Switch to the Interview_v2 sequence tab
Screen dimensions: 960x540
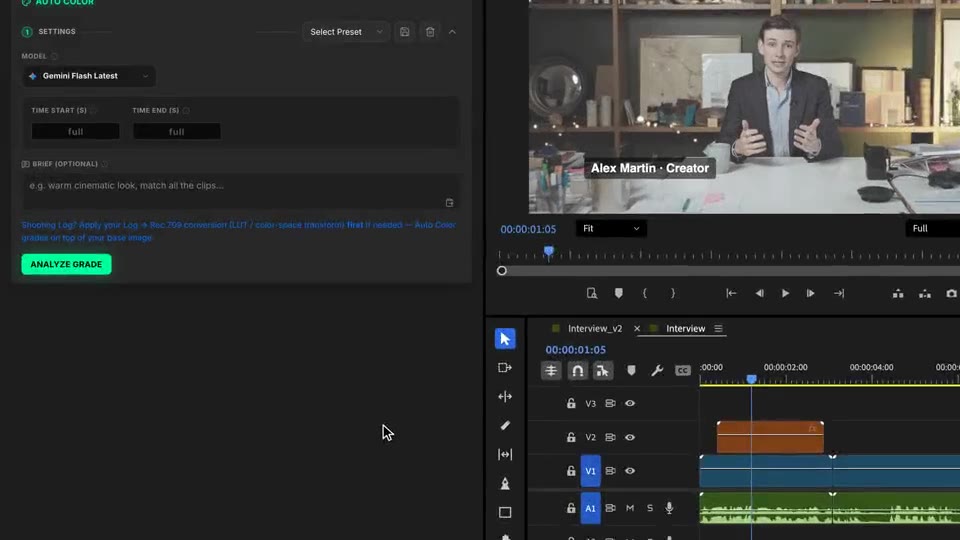point(594,329)
